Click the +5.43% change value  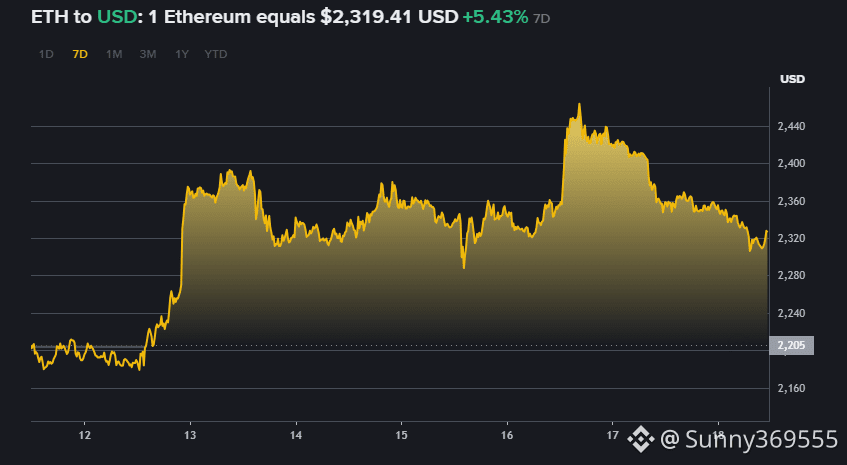pos(495,17)
